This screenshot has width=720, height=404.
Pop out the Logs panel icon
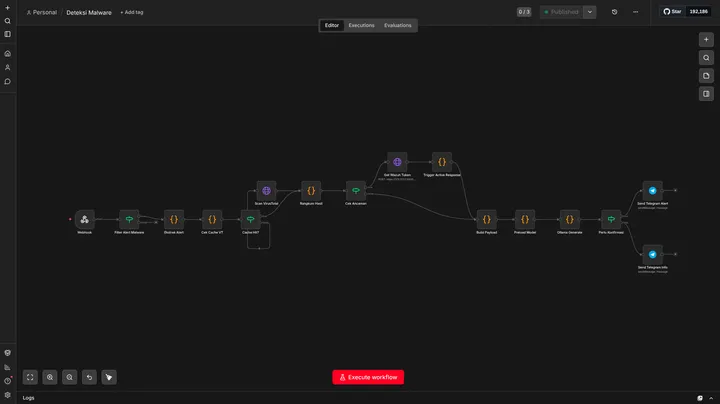click(x=700, y=398)
